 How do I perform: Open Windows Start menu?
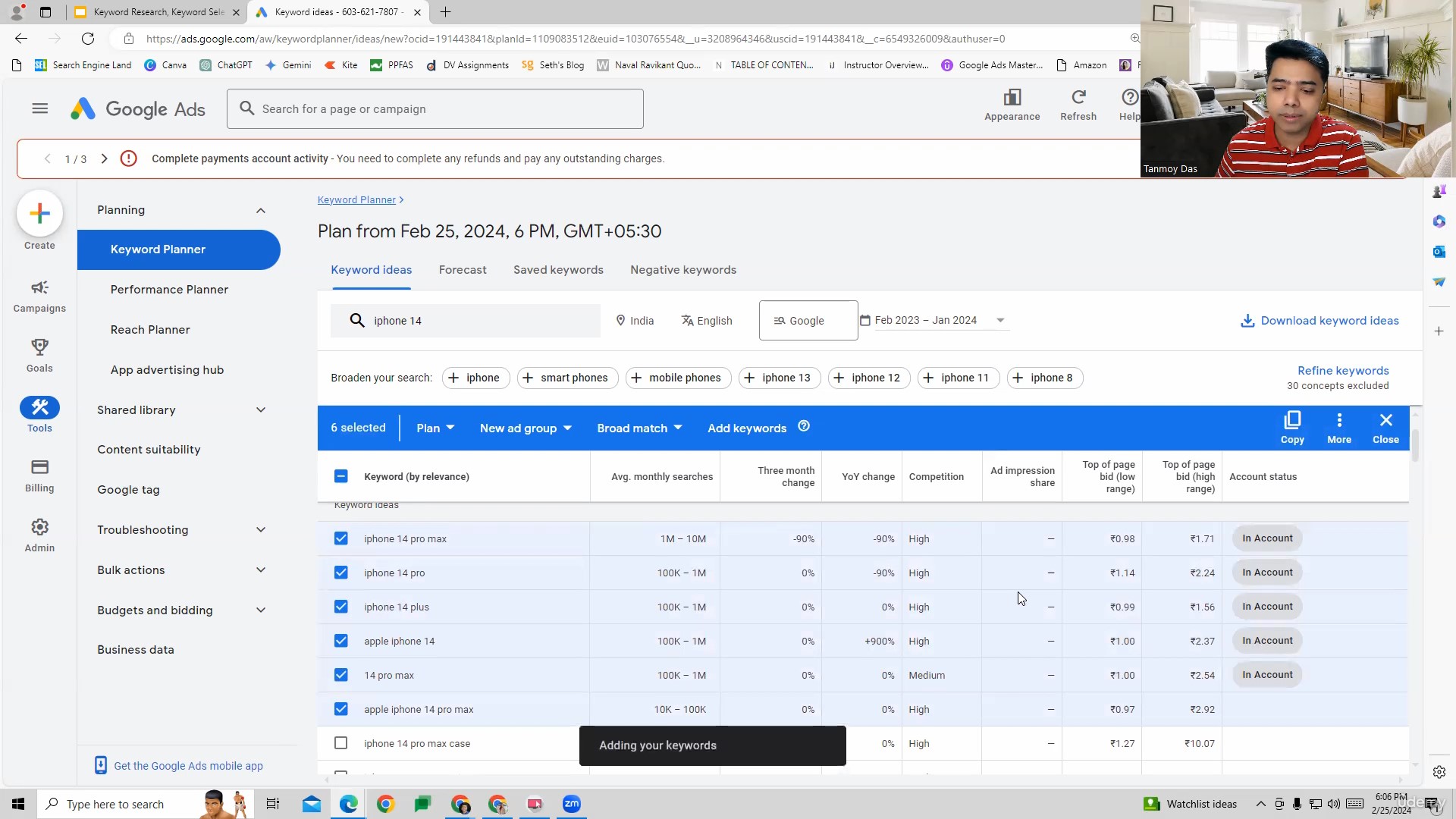18,804
